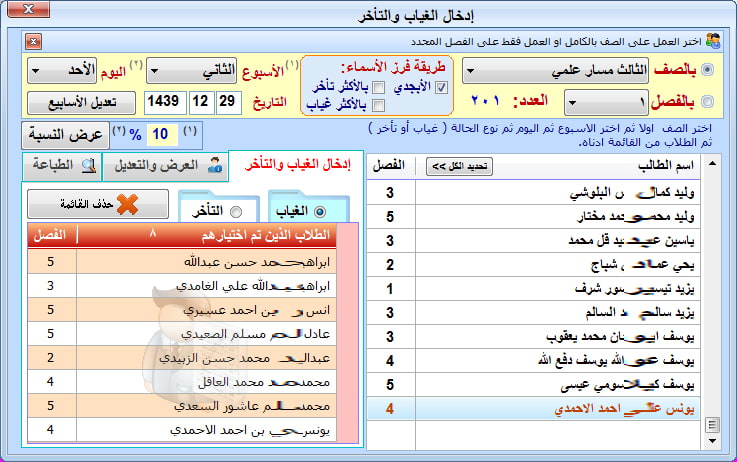
Task: Click the magnifier icon on الطباعة tab
Action: (89, 165)
